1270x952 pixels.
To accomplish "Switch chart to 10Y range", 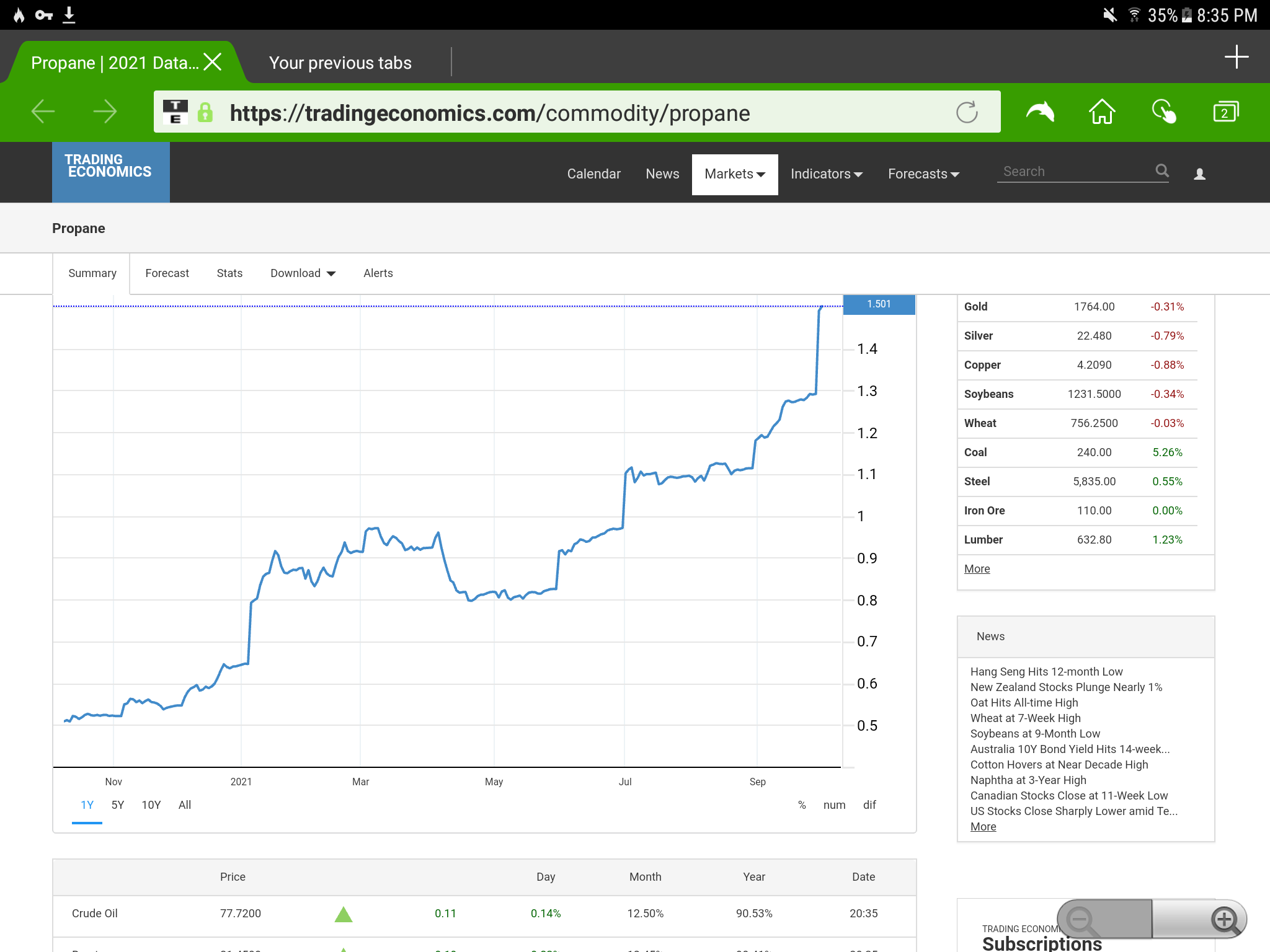I will (x=151, y=805).
